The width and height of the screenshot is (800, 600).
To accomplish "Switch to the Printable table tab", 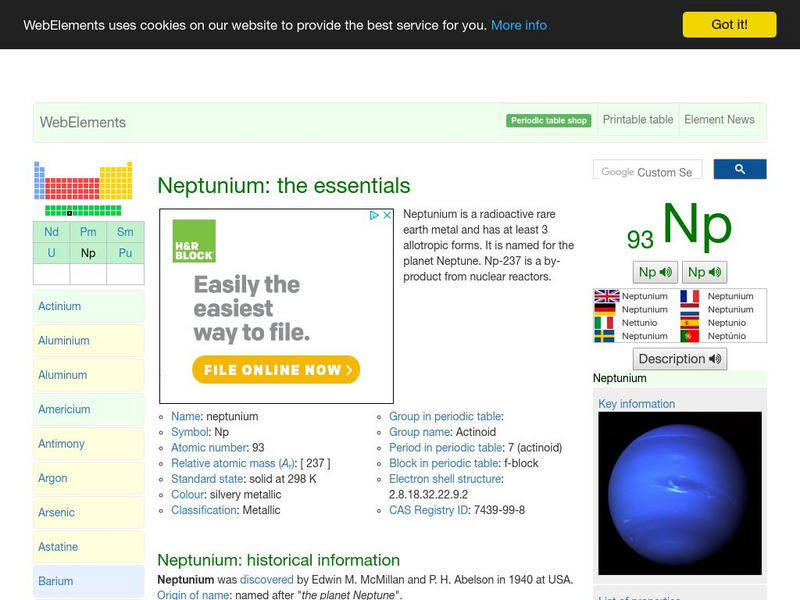I will [x=637, y=119].
